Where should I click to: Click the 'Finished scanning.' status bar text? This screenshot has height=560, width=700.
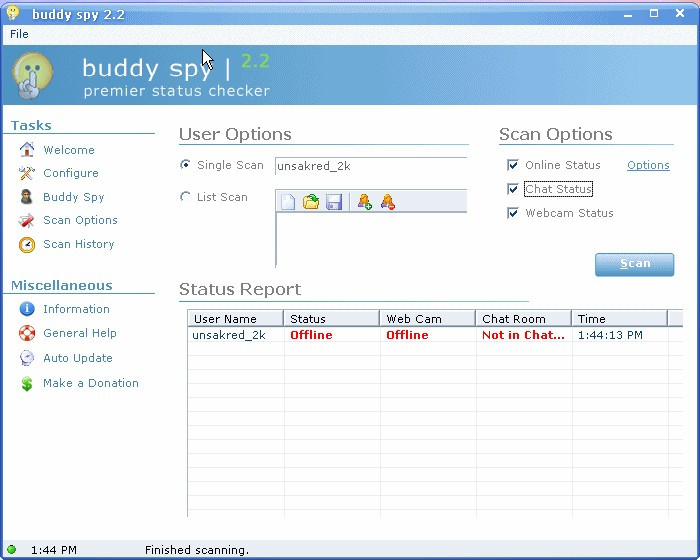pyautogui.click(x=197, y=550)
